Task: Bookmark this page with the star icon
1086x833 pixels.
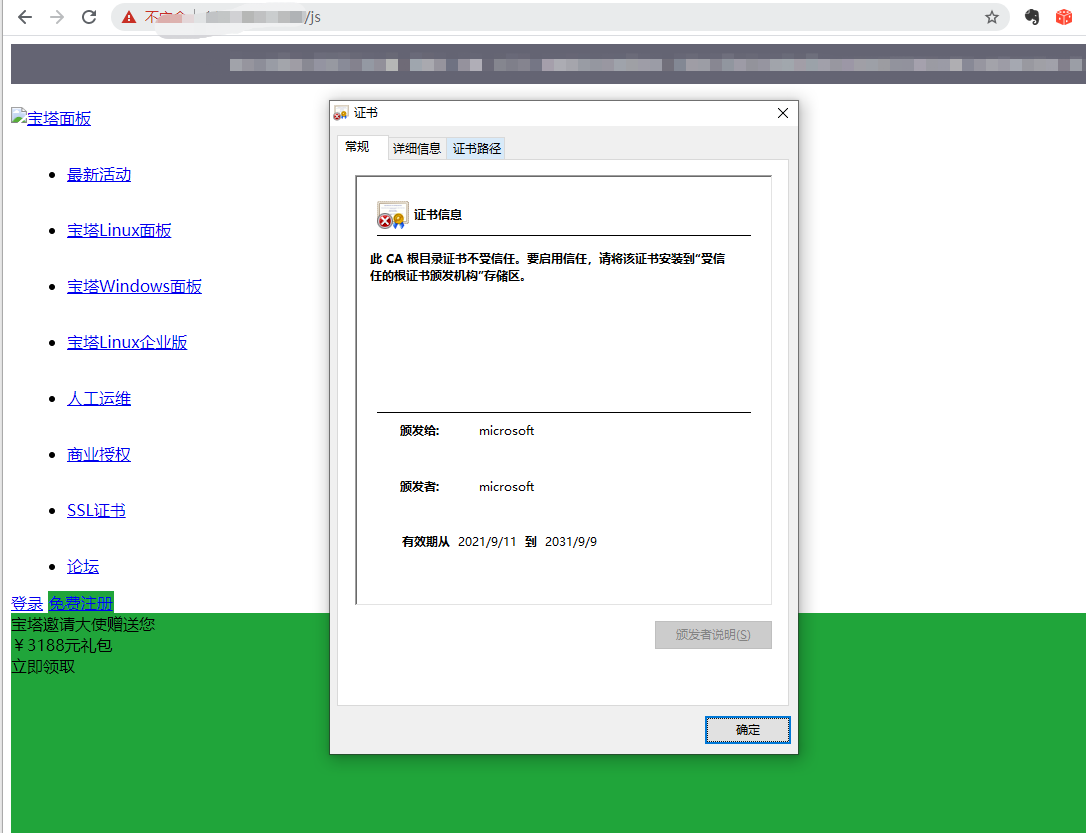Action: (x=992, y=17)
